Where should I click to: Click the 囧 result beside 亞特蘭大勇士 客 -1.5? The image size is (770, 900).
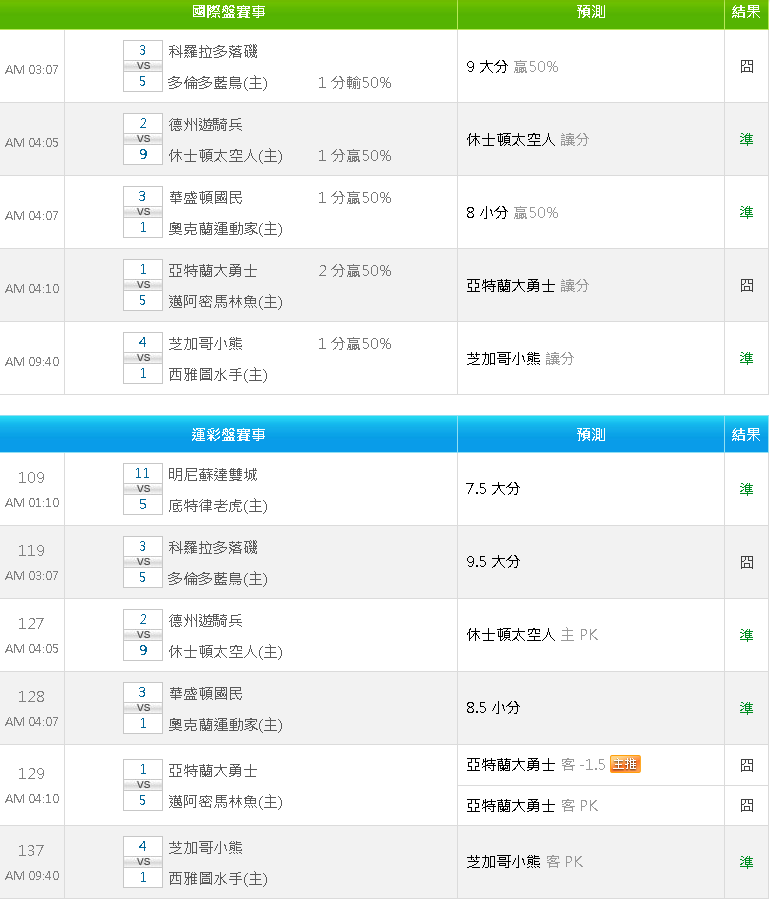[x=746, y=765]
